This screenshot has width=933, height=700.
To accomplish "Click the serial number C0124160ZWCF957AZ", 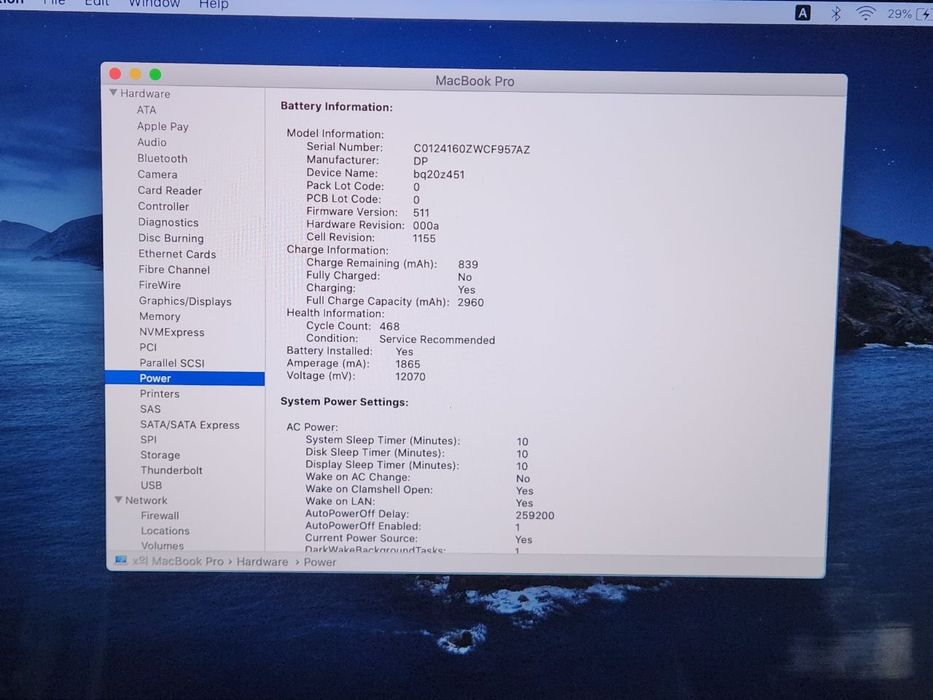I will coord(471,149).
